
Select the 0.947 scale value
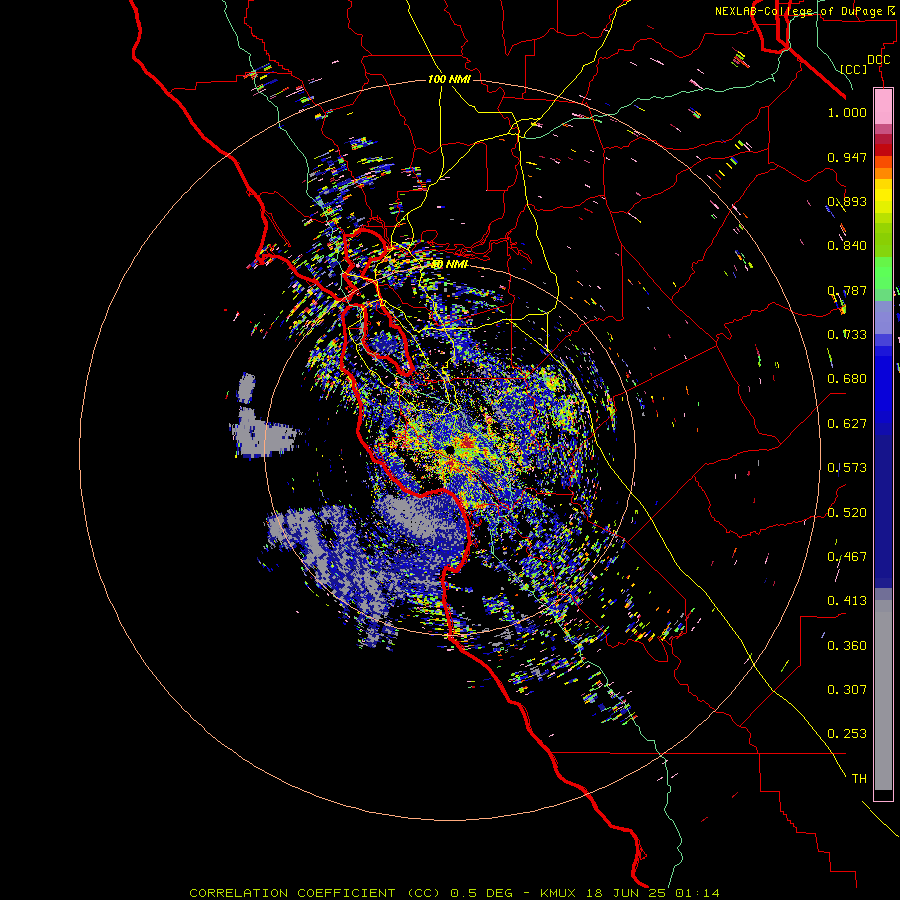point(847,157)
